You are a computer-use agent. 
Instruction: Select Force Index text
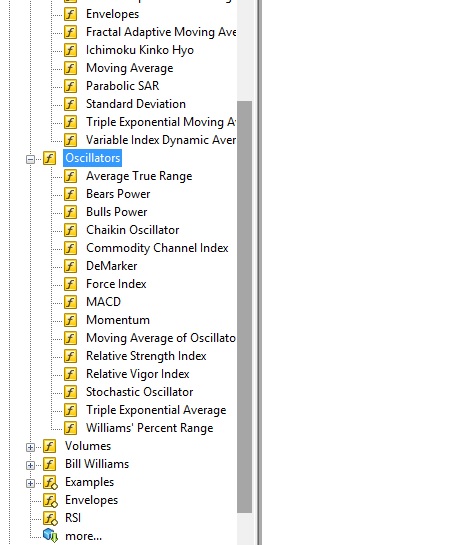click(x=116, y=284)
